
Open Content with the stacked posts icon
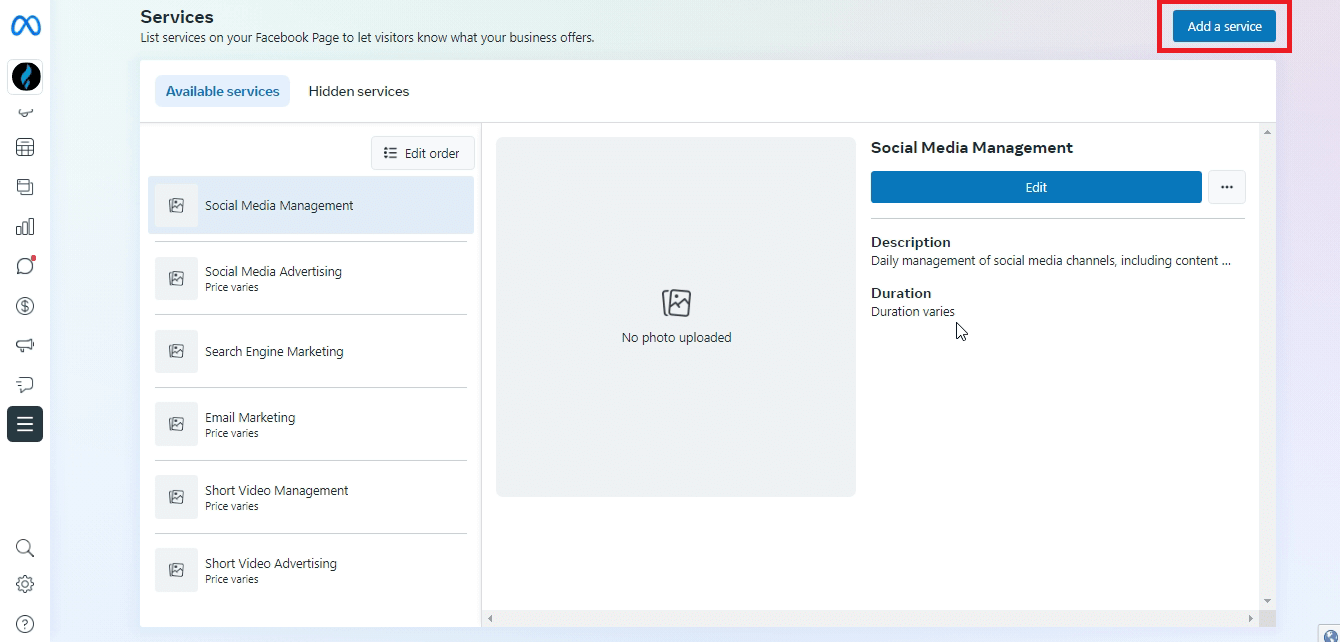25,186
